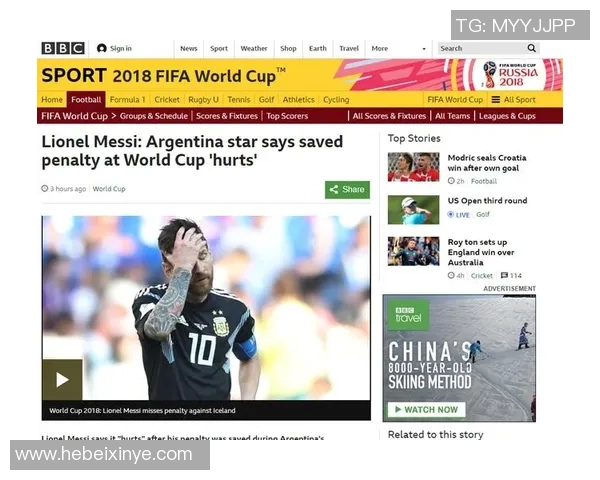Open the All Sport menu icon
Image resolution: width=600 pixels, height=480 pixels.
496,100
